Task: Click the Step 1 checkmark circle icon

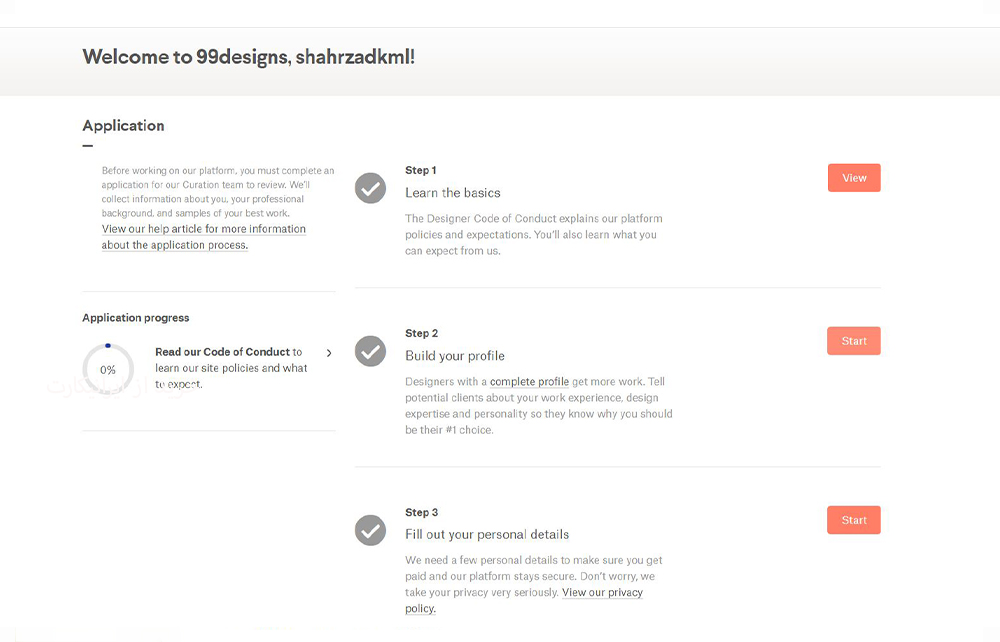Action: click(x=371, y=188)
